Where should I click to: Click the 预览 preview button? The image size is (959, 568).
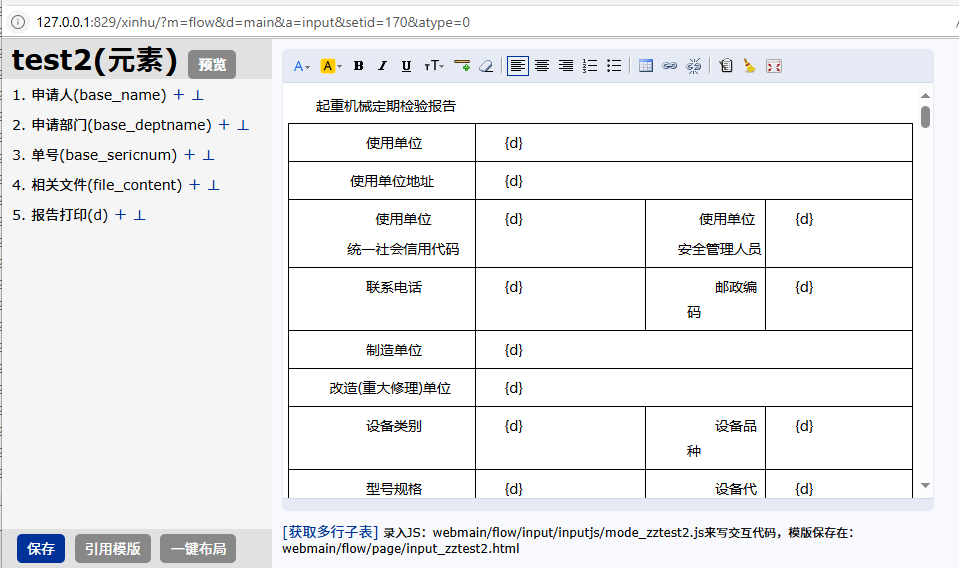[x=212, y=64]
